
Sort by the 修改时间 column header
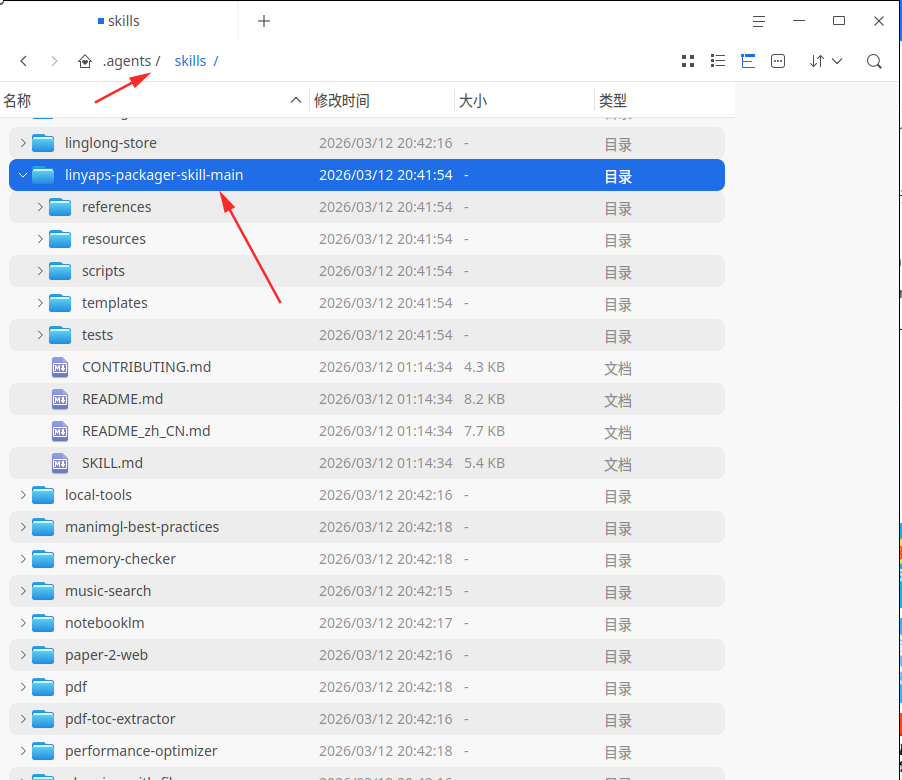coord(381,101)
